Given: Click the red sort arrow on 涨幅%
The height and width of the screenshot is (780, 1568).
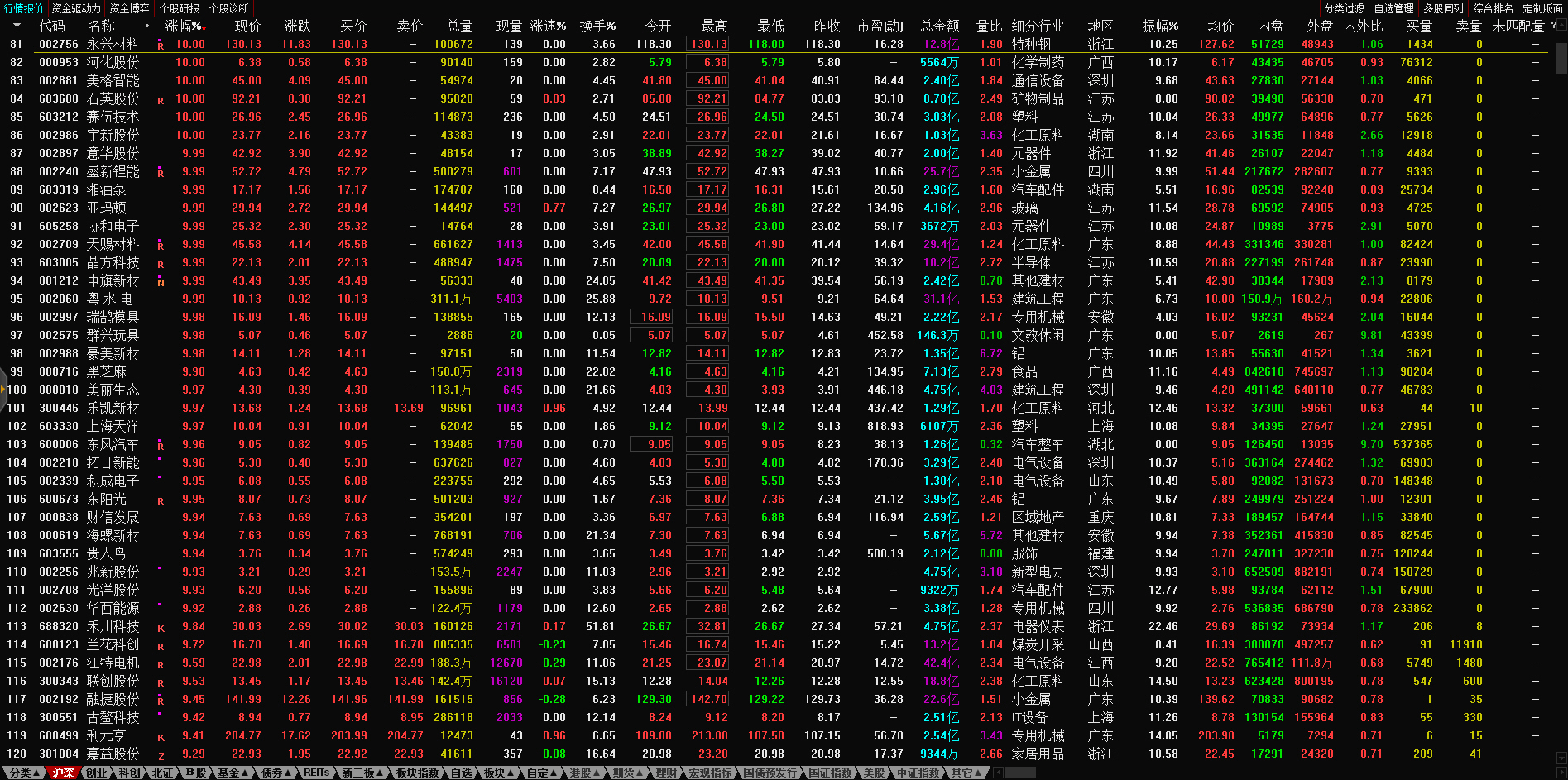Looking at the screenshot, I should [x=204, y=26].
